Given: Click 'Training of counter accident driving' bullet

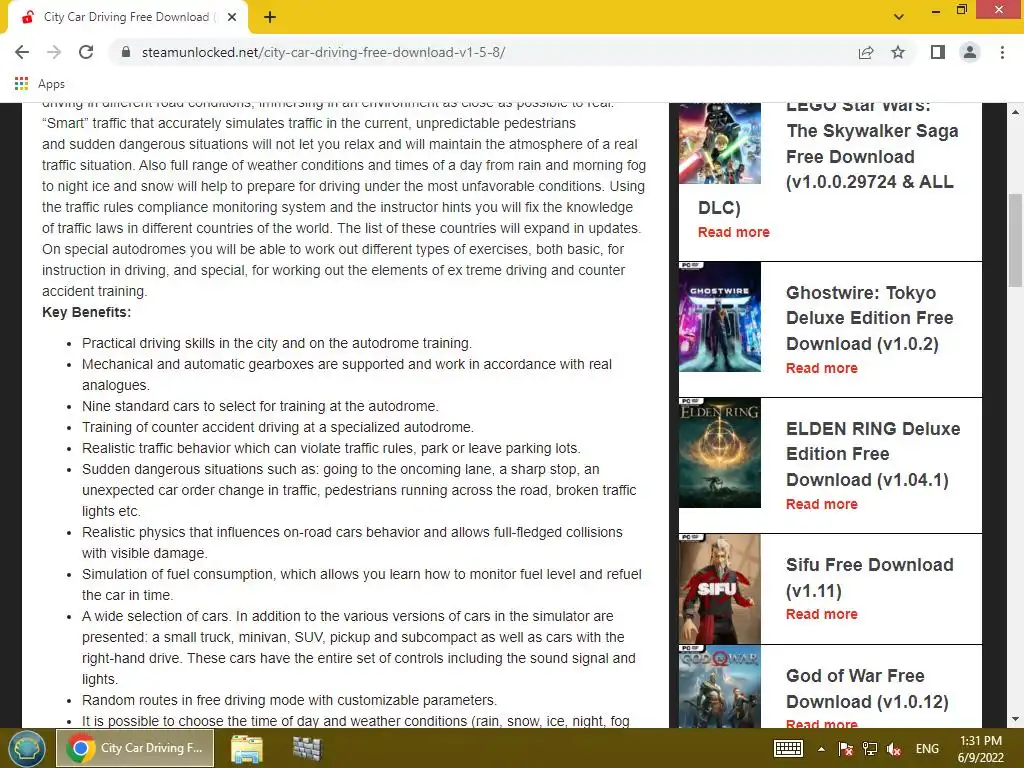Looking at the screenshot, I should [x=278, y=427].
